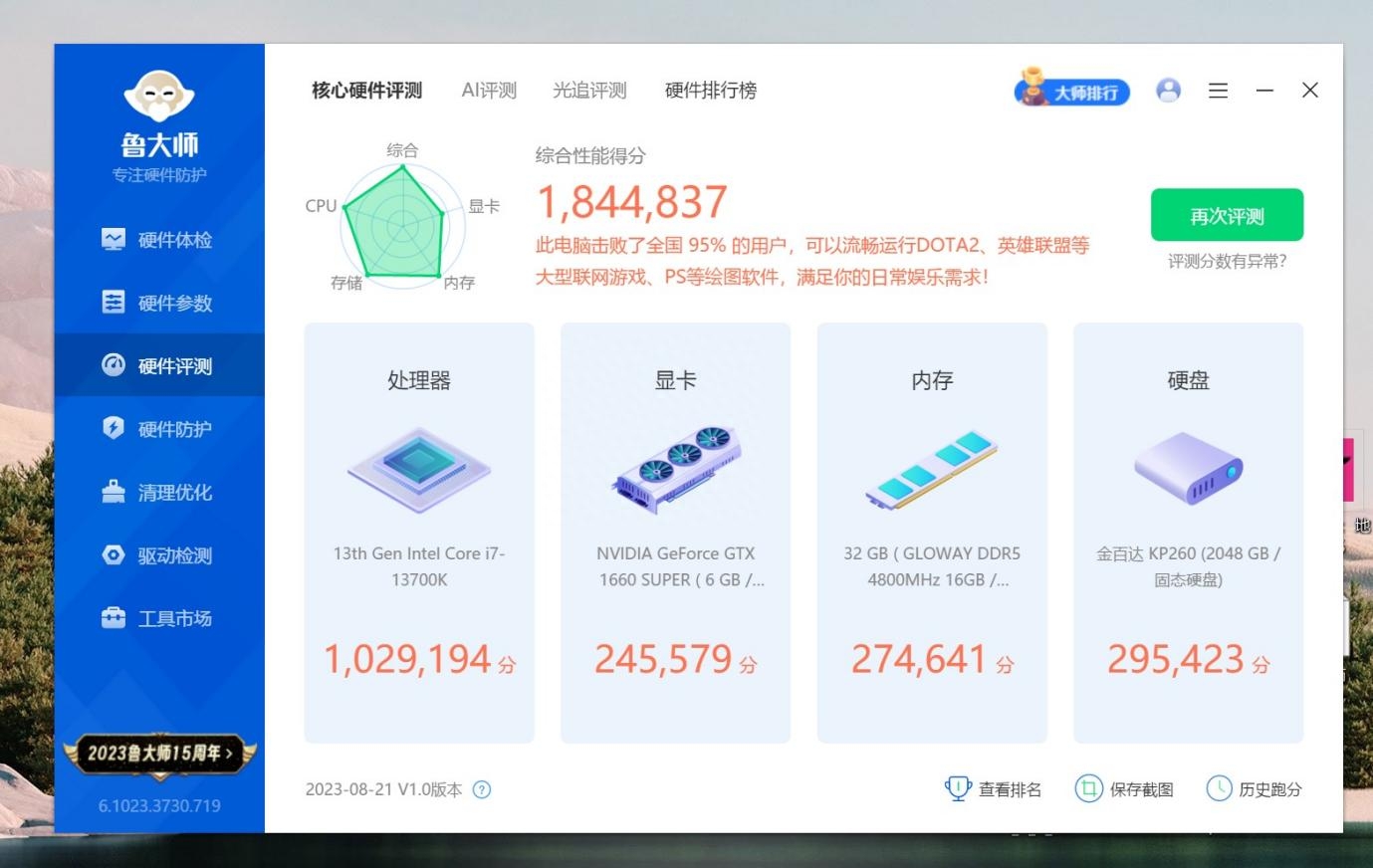The image size is (1373, 868).
Task: Click 再次评测 to rerun benchmark
Action: (x=1227, y=215)
